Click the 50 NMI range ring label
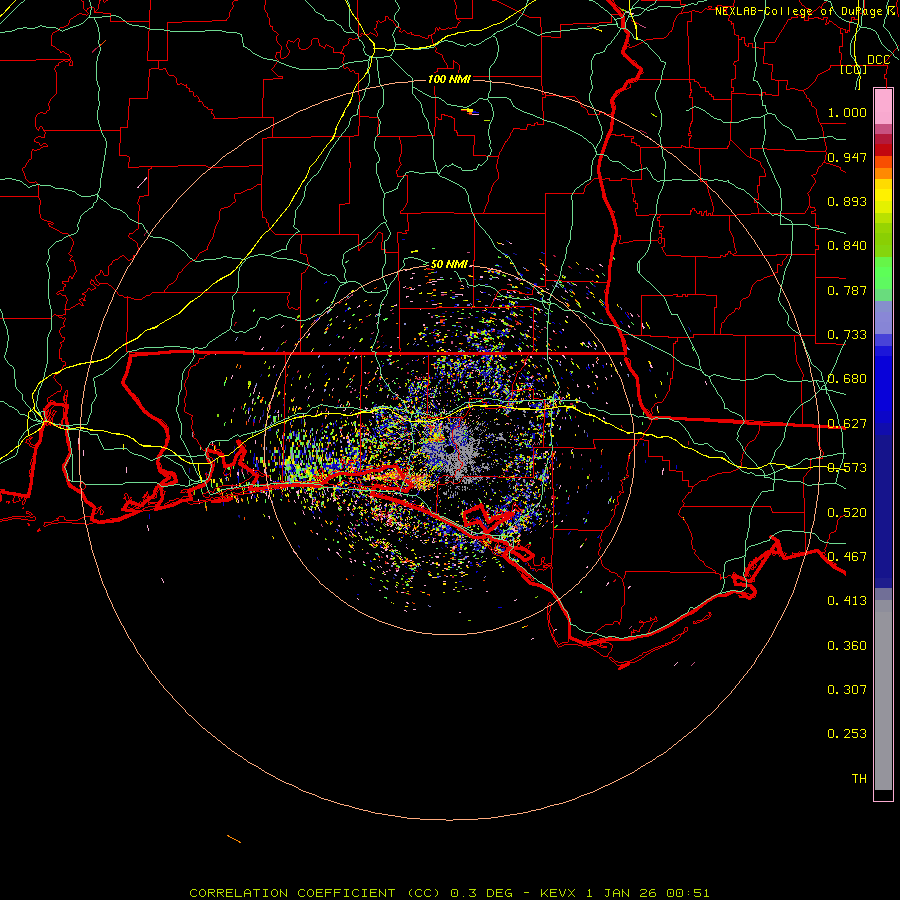This screenshot has height=900, width=900. pos(449,264)
